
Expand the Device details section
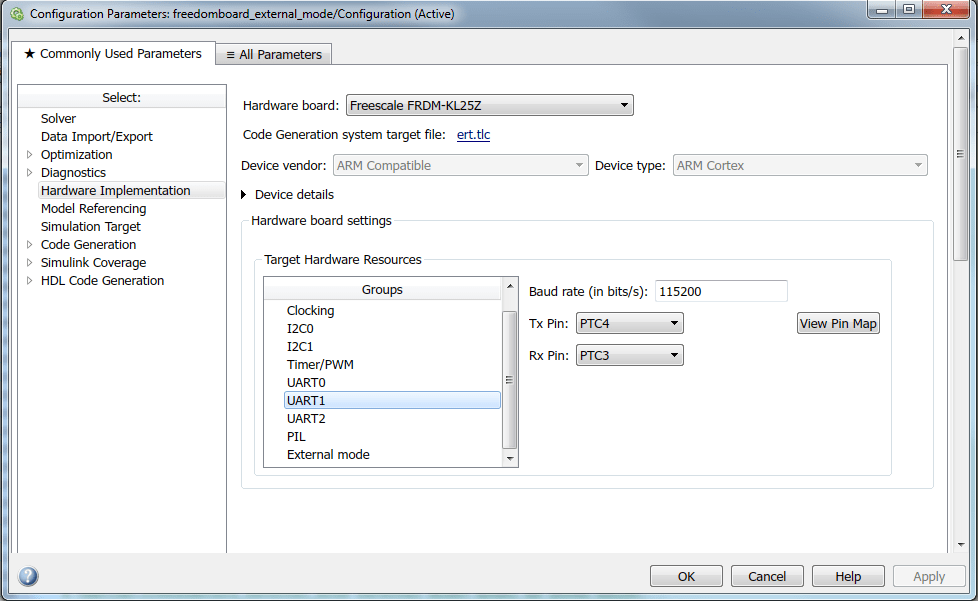tap(245, 195)
